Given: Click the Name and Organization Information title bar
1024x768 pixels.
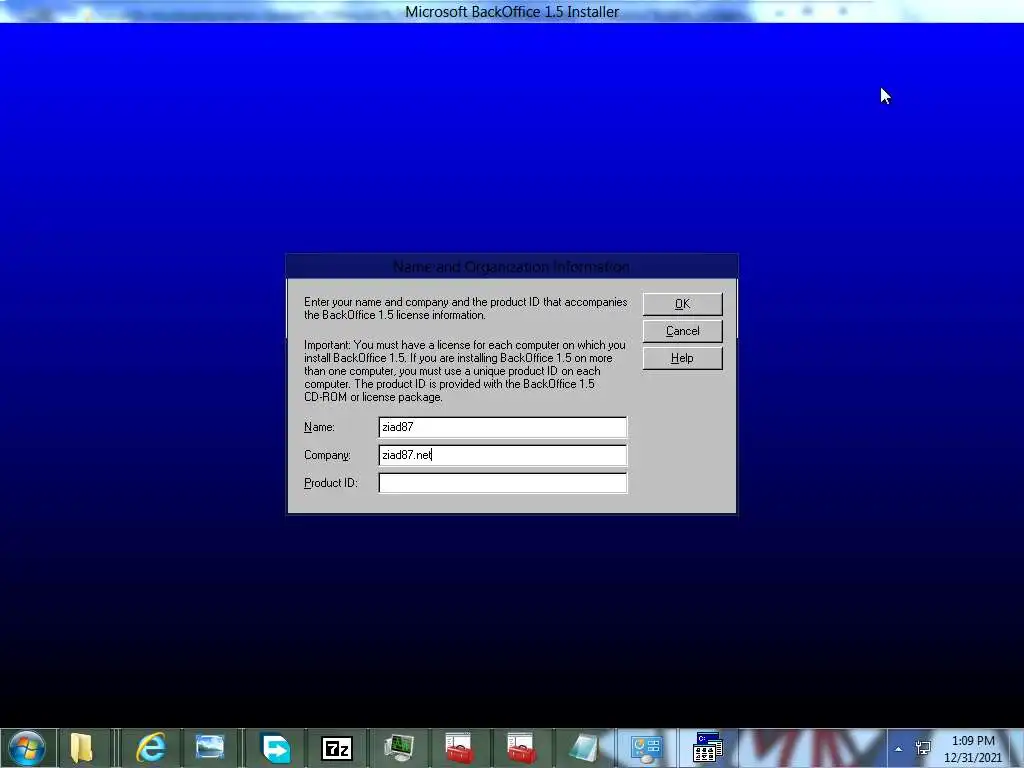Looking at the screenshot, I should click(512, 266).
